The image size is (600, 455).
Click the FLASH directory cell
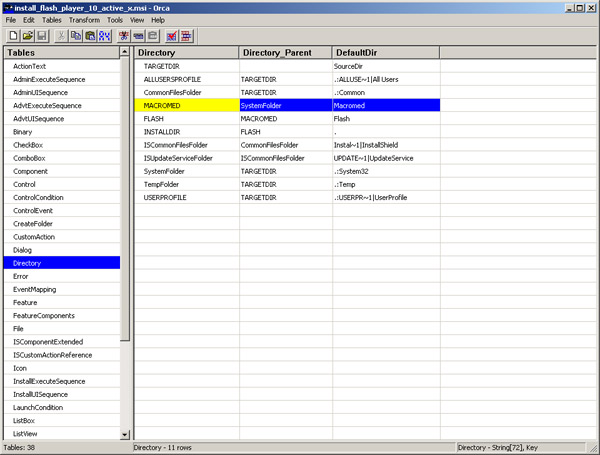pos(187,119)
